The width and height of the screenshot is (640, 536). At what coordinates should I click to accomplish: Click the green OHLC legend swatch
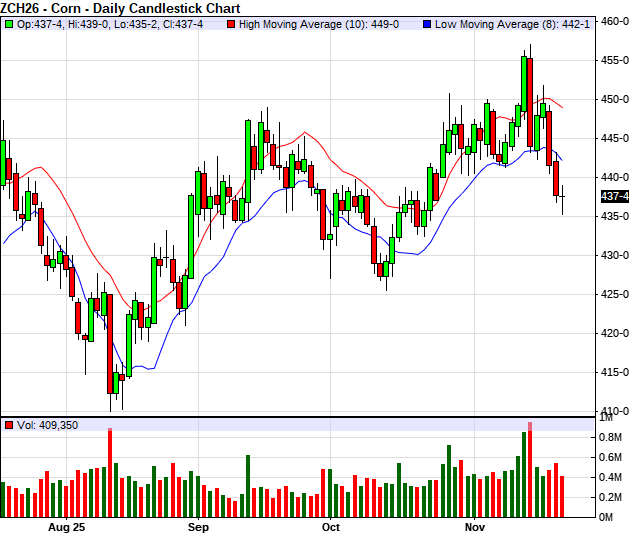point(9,23)
